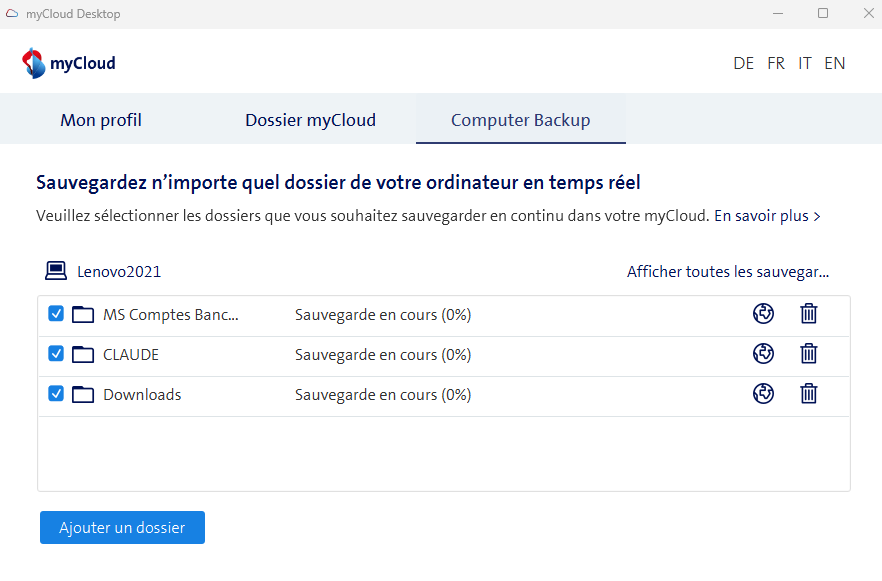This screenshot has width=882, height=581.
Task: Open the Dossier myCloud tab
Action: pyautogui.click(x=310, y=120)
